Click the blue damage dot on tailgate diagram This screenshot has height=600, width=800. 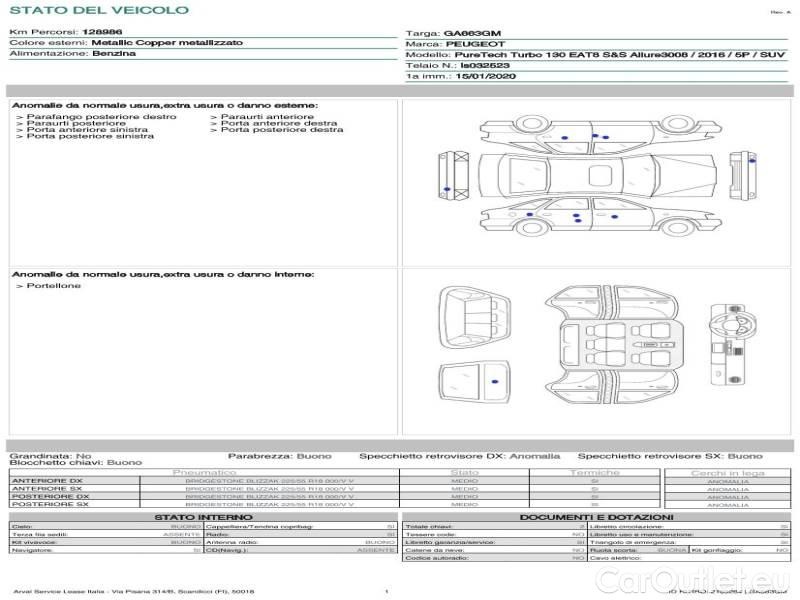point(494,382)
